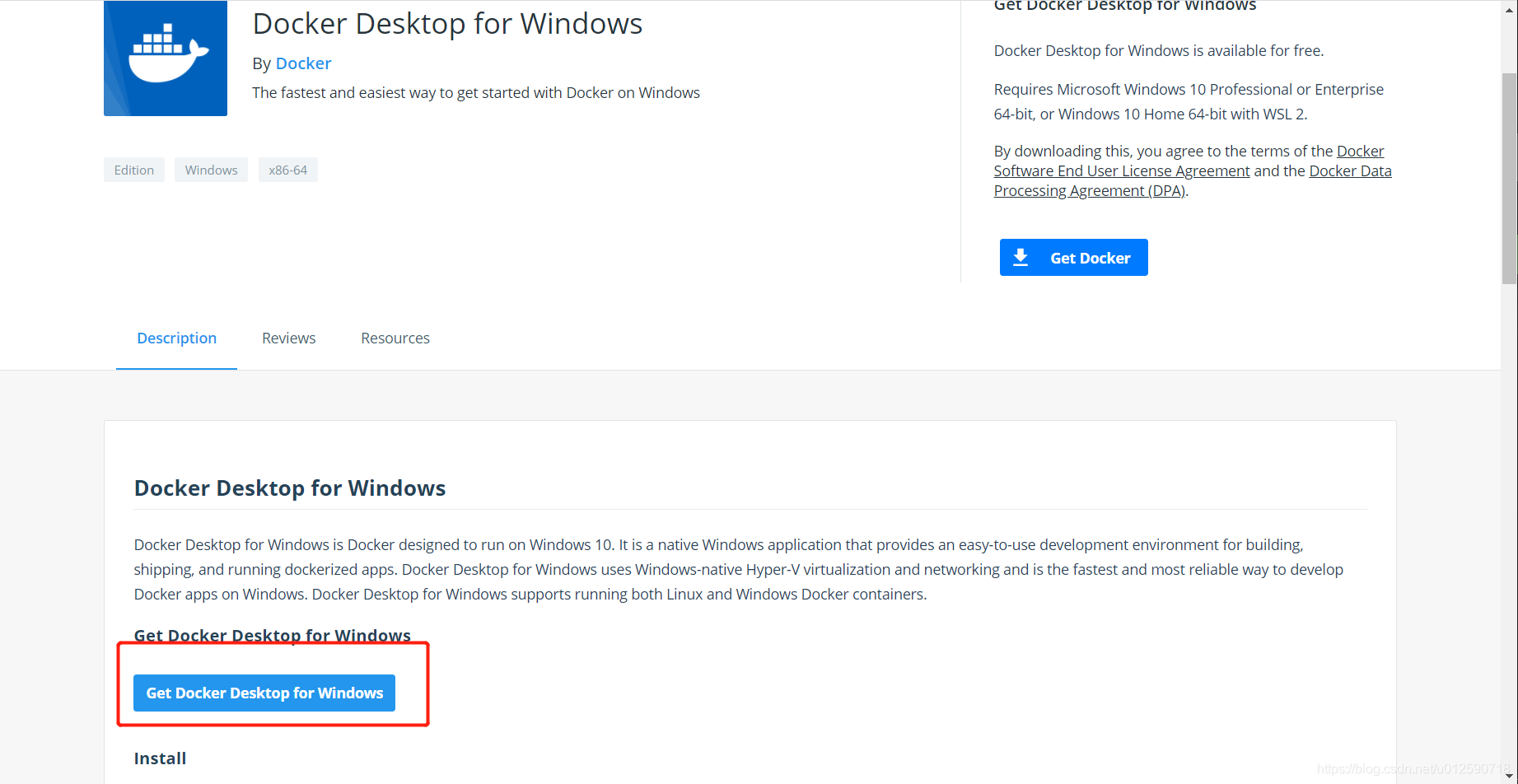Switch to the Reviews tab

[288, 338]
